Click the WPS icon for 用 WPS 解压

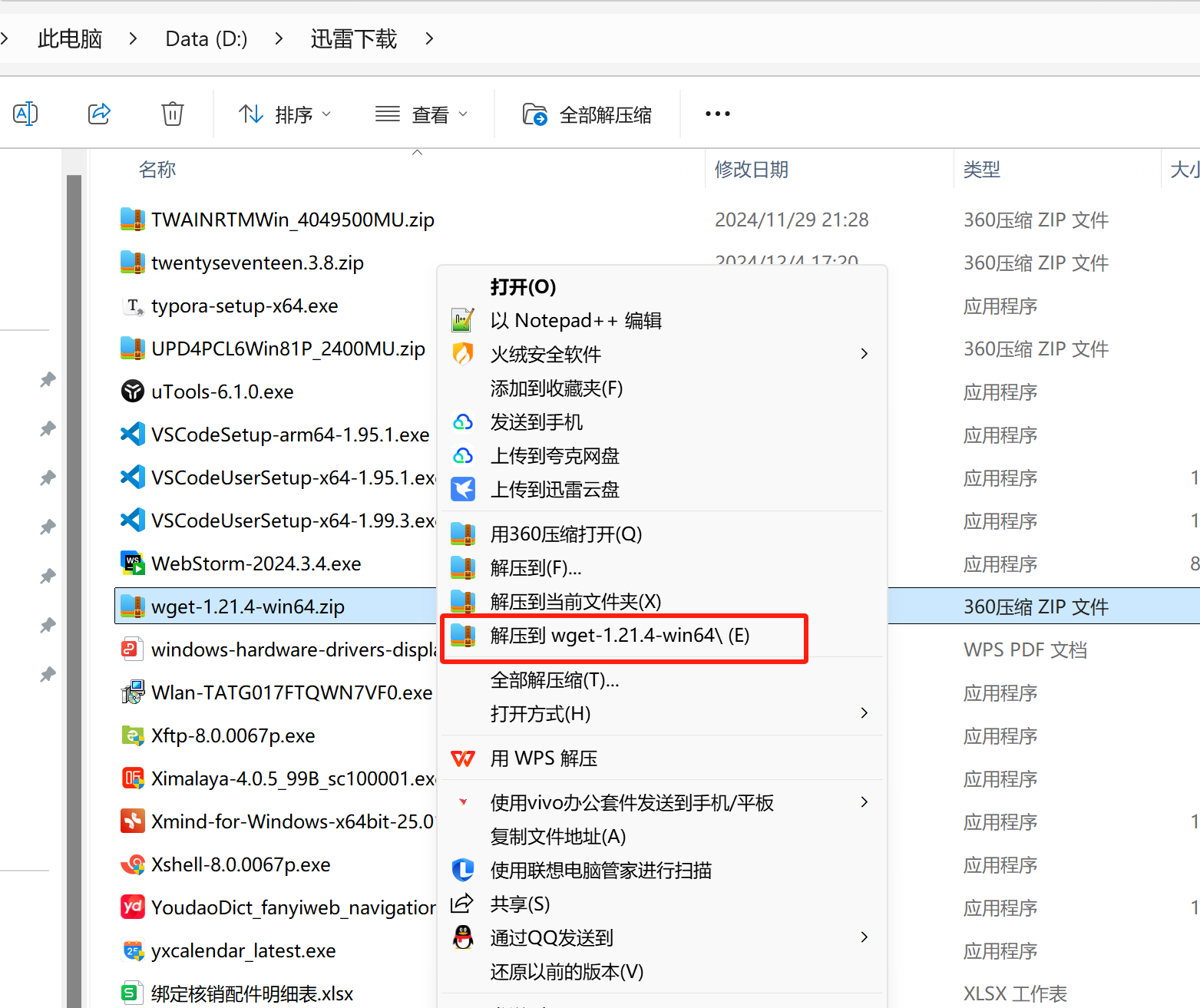tap(463, 758)
